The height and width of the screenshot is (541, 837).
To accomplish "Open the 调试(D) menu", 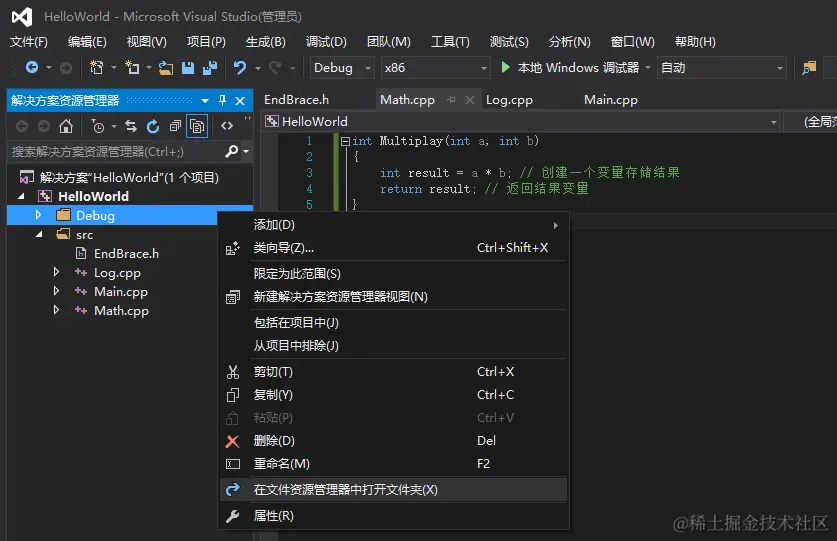I will 326,42.
